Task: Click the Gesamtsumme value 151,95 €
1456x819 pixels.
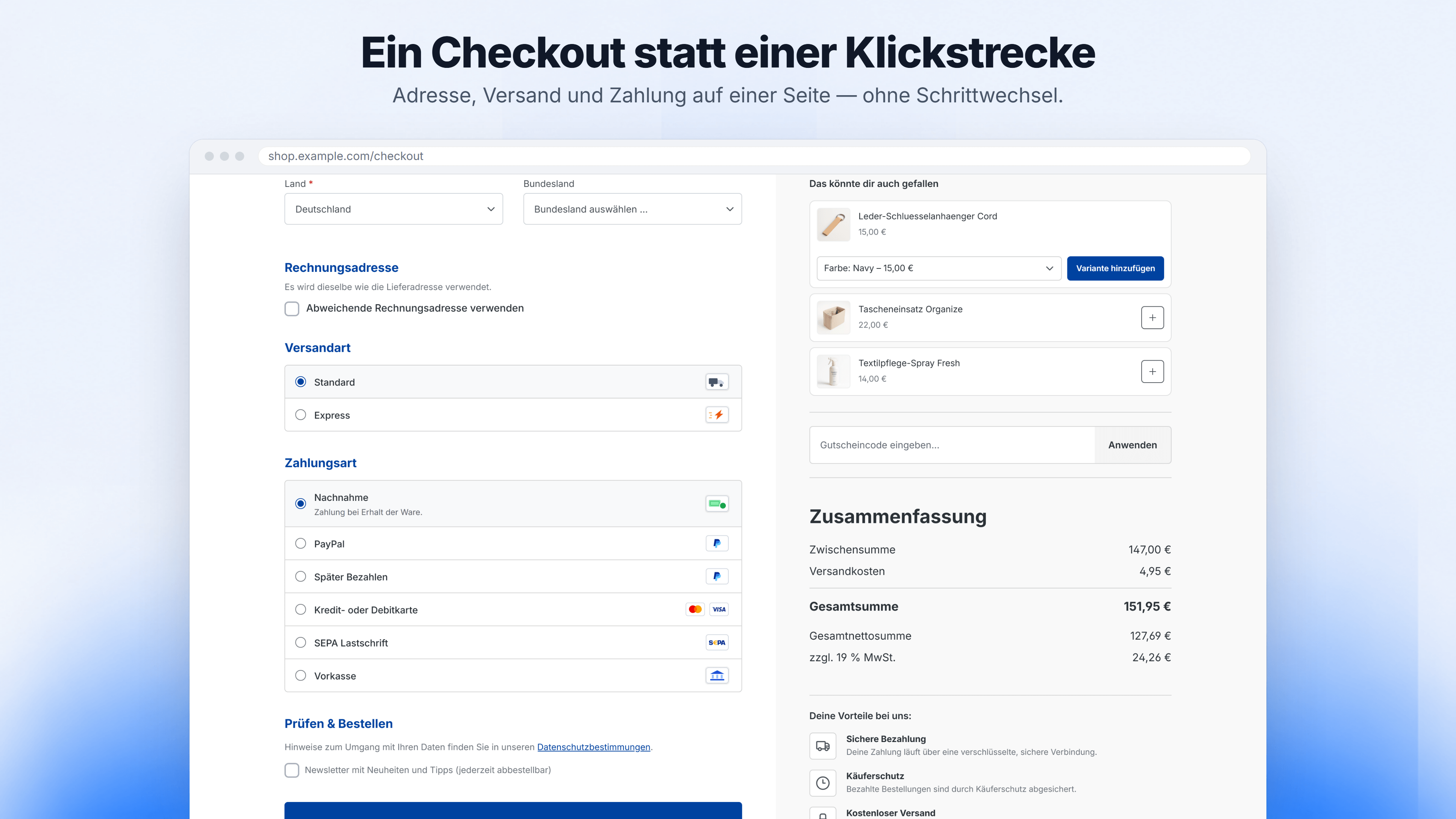Action: tap(1147, 607)
